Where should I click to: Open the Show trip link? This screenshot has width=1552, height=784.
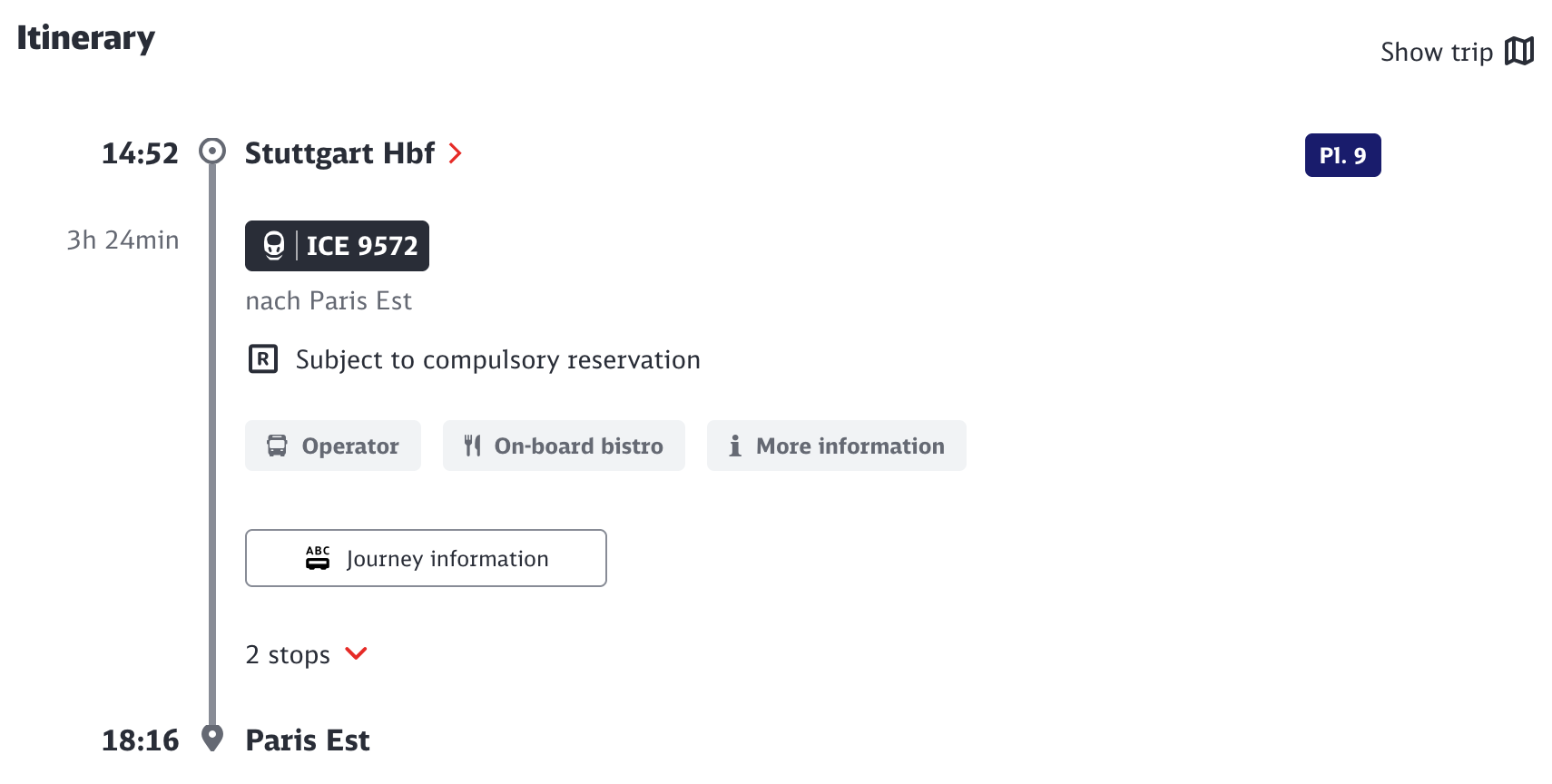1436,52
